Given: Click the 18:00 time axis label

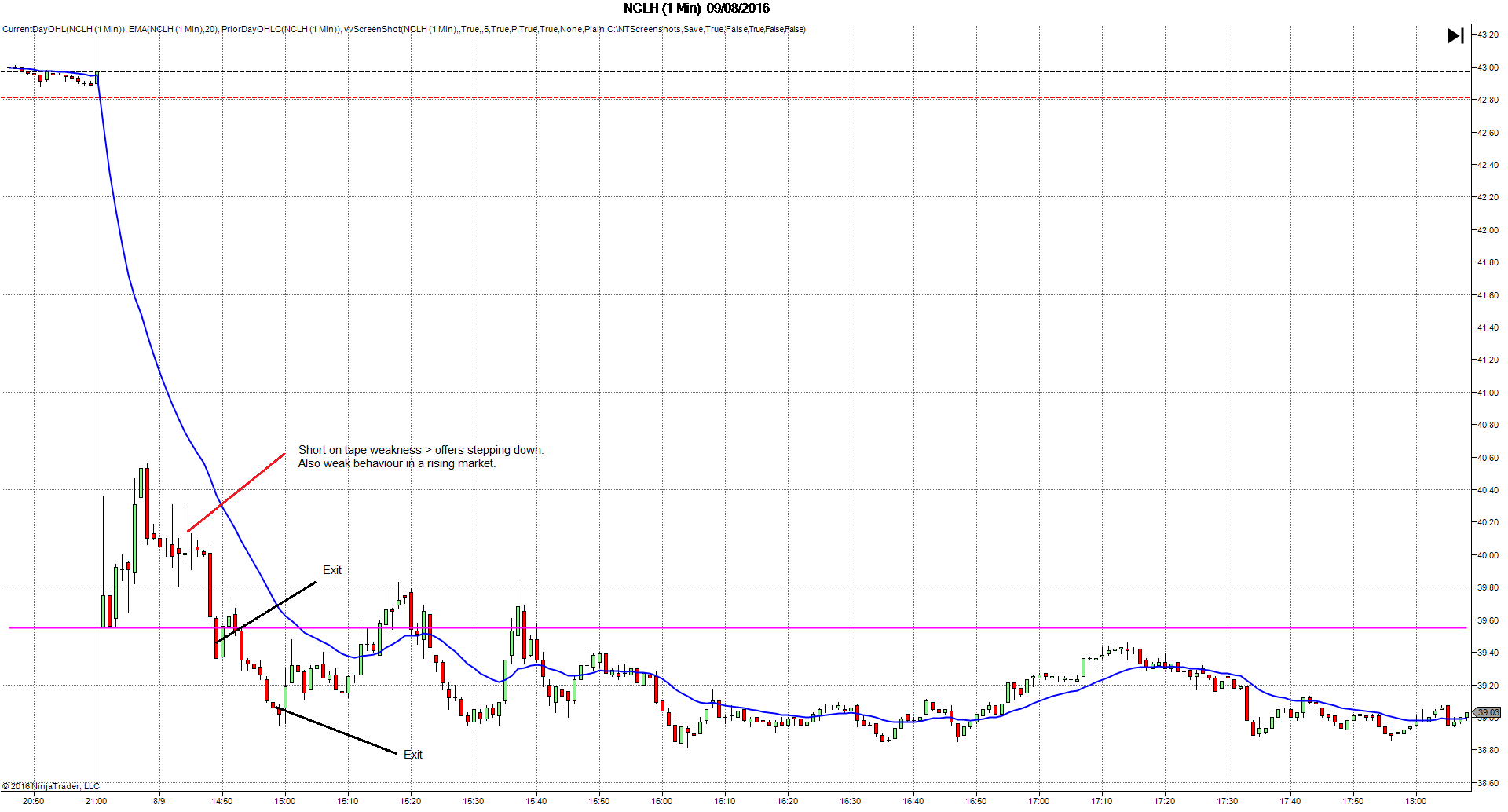Looking at the screenshot, I should (x=1416, y=801).
